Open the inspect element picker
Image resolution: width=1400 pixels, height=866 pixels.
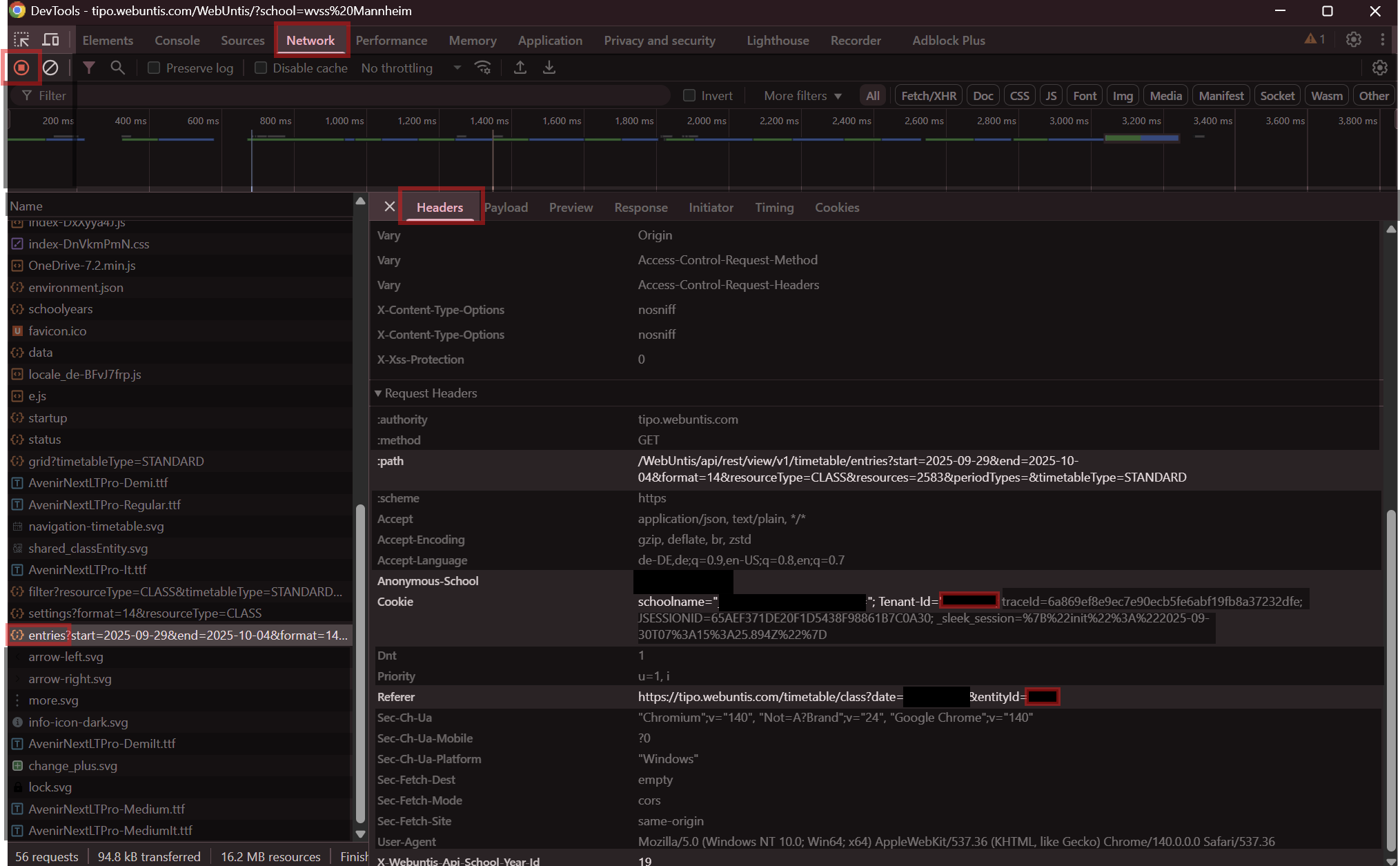tap(21, 40)
